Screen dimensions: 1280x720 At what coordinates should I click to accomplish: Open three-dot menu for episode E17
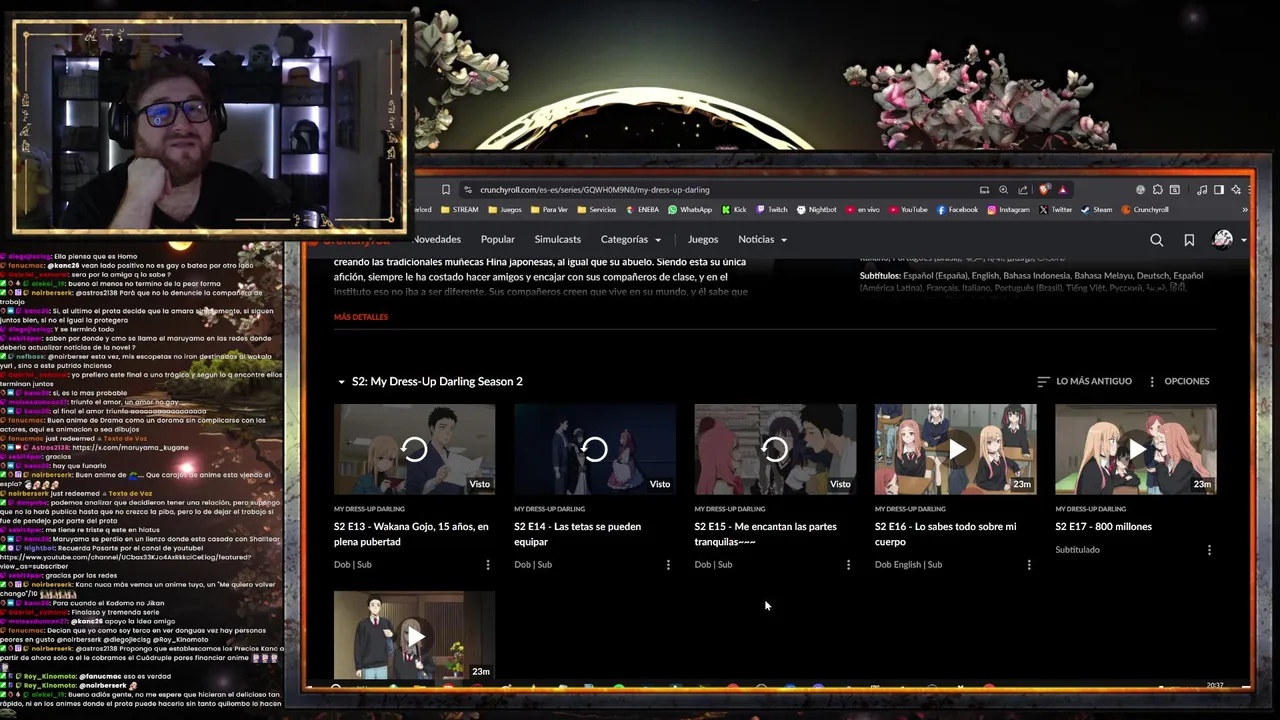click(1209, 550)
